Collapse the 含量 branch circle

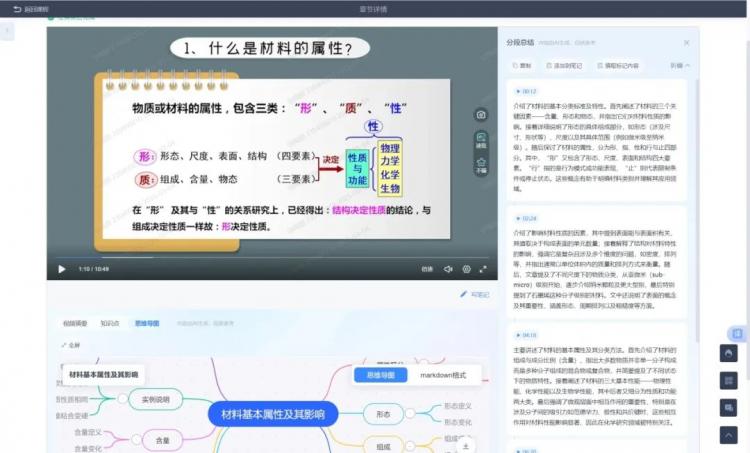(136, 439)
